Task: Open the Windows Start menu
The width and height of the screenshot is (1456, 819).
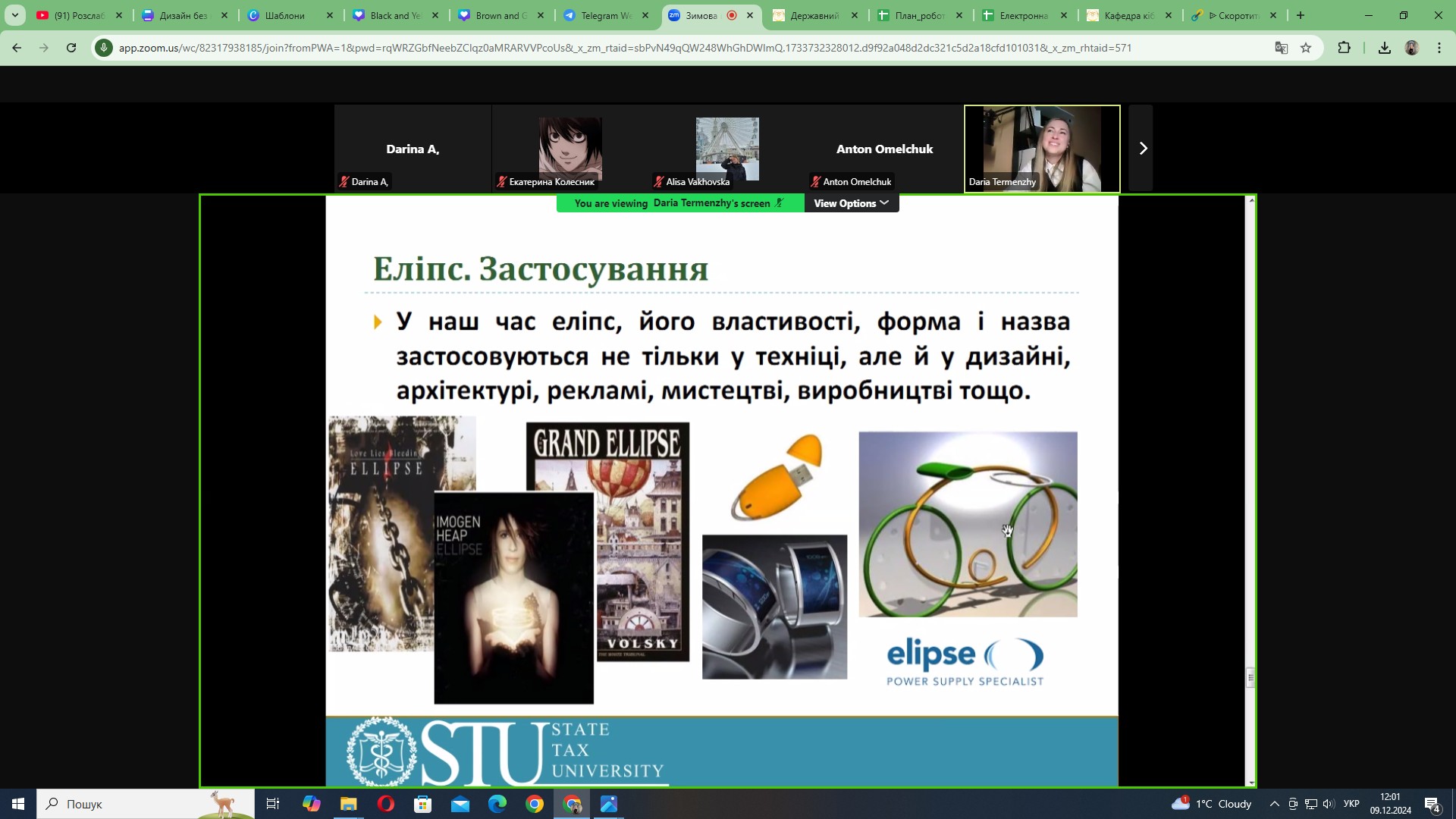Action: click(x=18, y=804)
